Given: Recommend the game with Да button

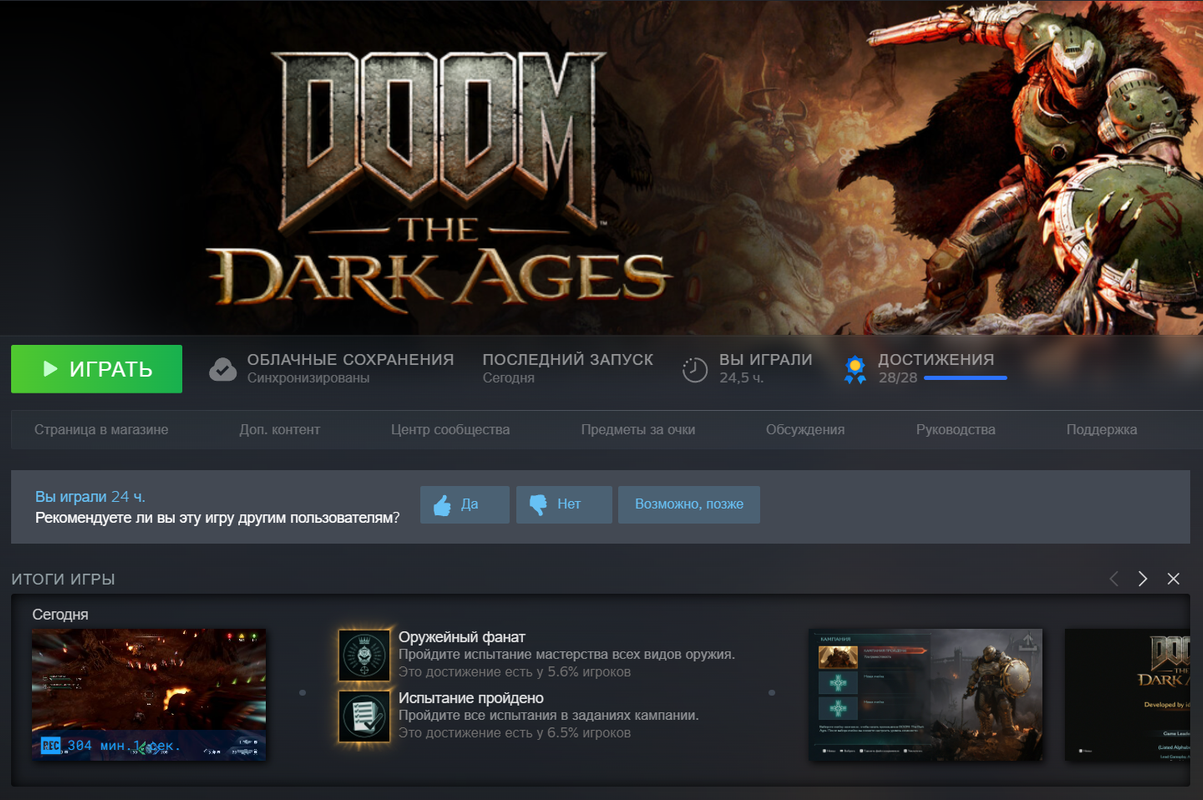Looking at the screenshot, I should (465, 505).
